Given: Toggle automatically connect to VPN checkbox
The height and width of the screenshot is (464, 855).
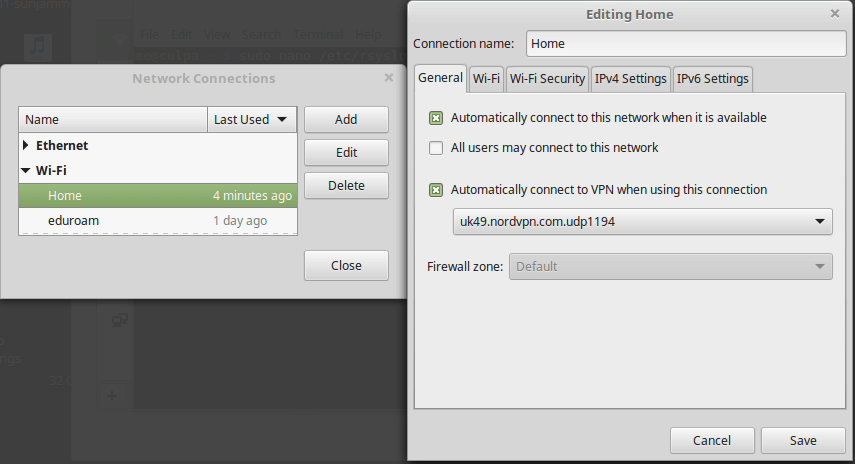Looking at the screenshot, I should click(x=436, y=190).
